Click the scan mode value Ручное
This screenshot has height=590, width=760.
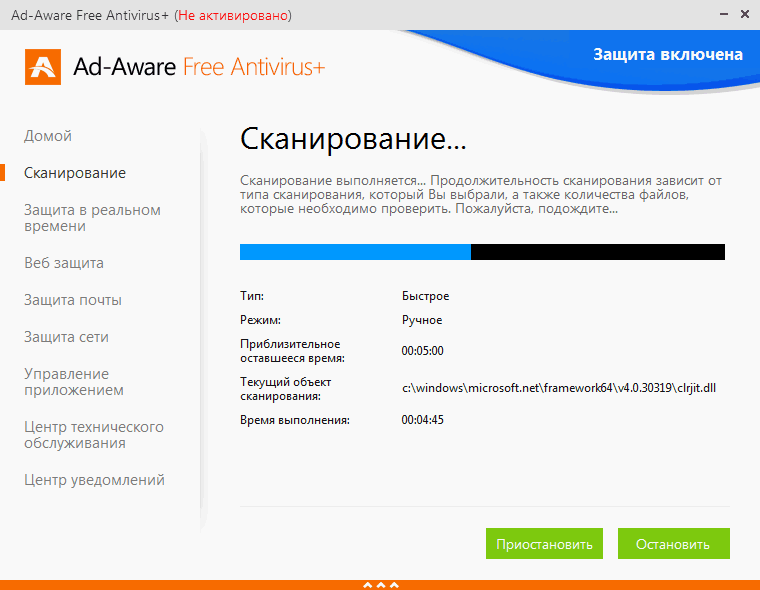(422, 320)
